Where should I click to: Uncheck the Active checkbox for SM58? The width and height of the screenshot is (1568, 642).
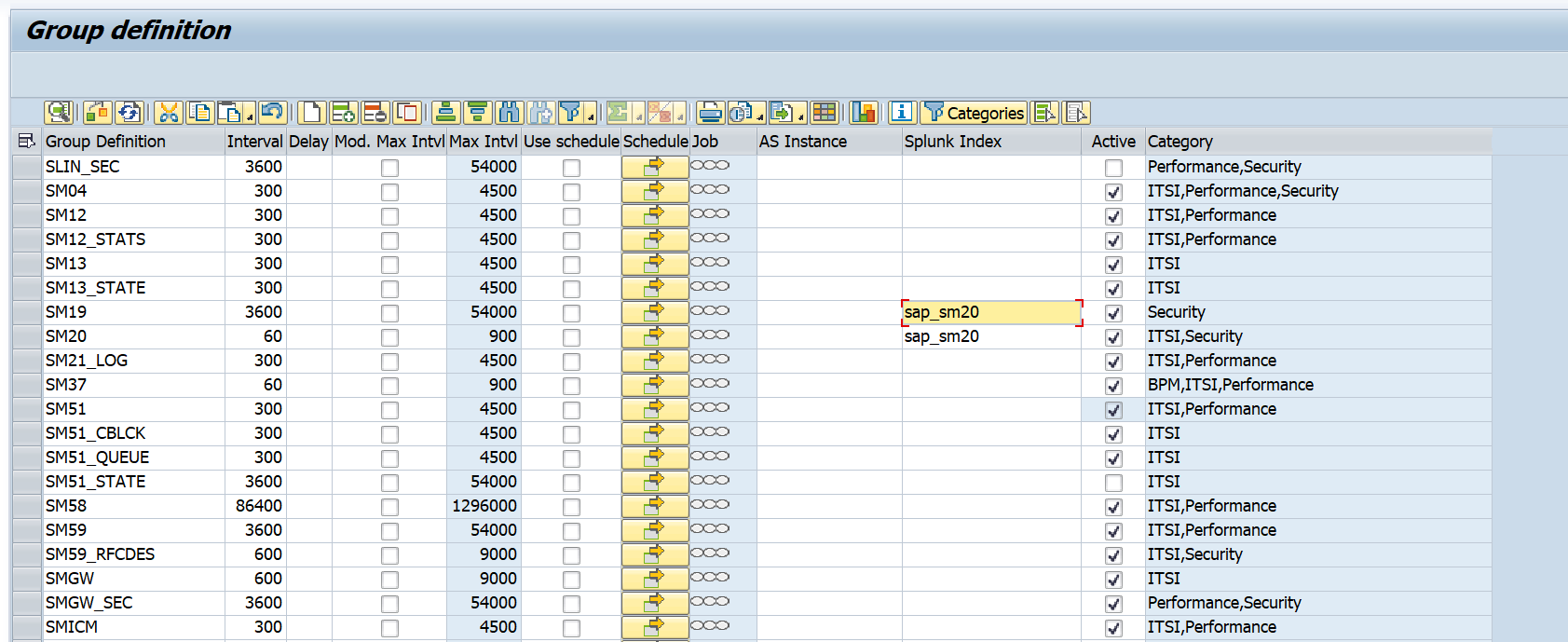(1113, 507)
